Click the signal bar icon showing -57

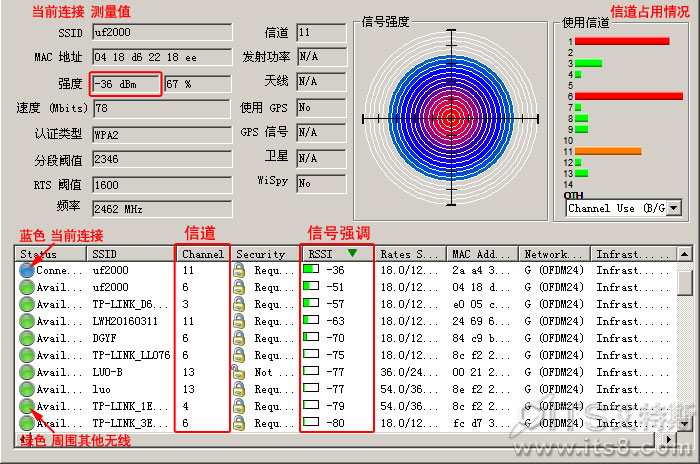tap(311, 303)
